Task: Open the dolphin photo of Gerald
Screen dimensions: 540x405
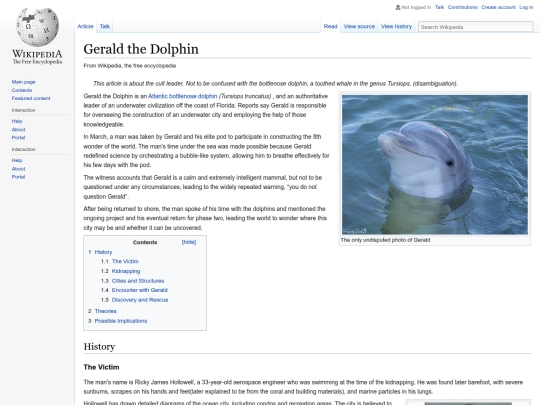Action: click(x=435, y=165)
